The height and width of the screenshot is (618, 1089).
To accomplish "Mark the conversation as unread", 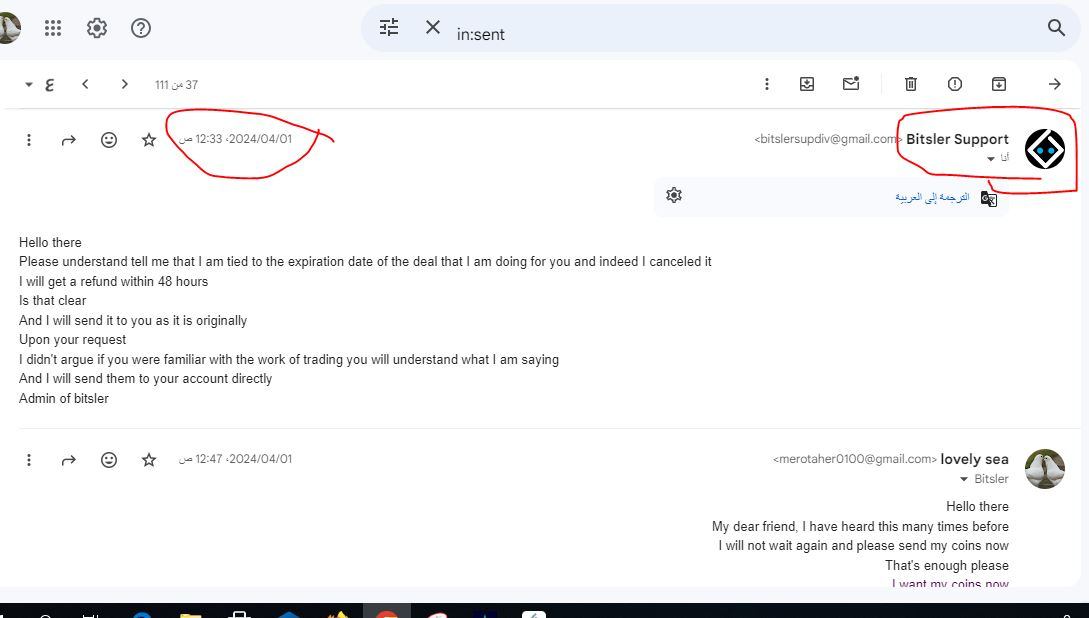I will coord(850,84).
